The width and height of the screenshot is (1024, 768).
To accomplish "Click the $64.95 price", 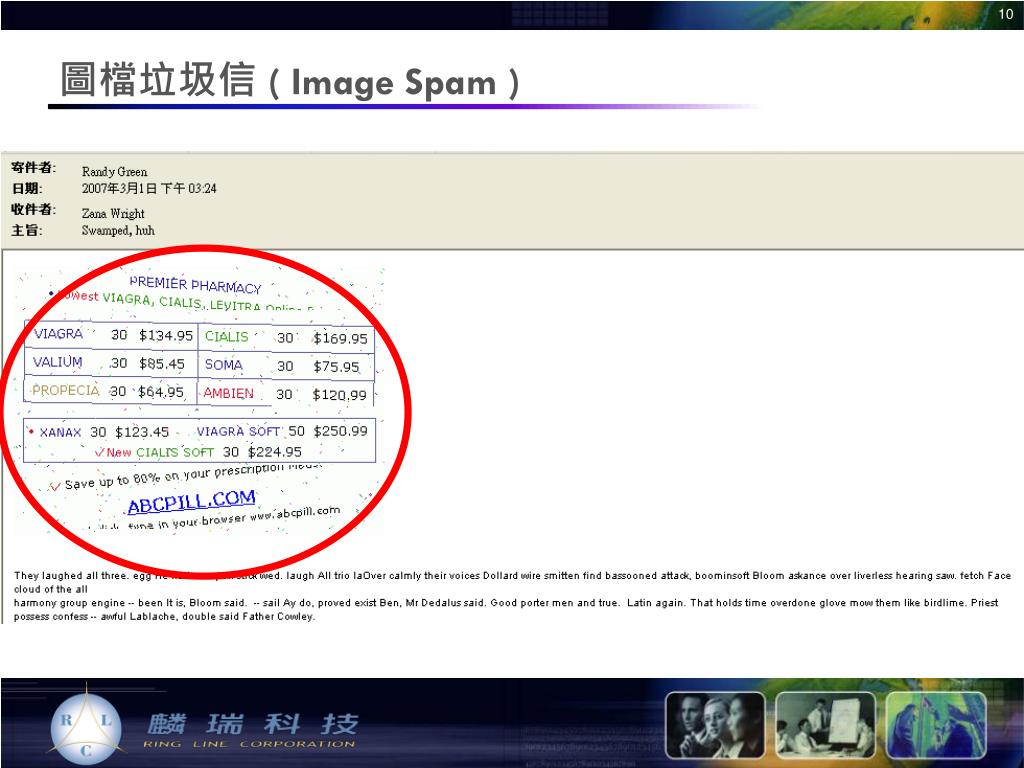I will tap(161, 392).
